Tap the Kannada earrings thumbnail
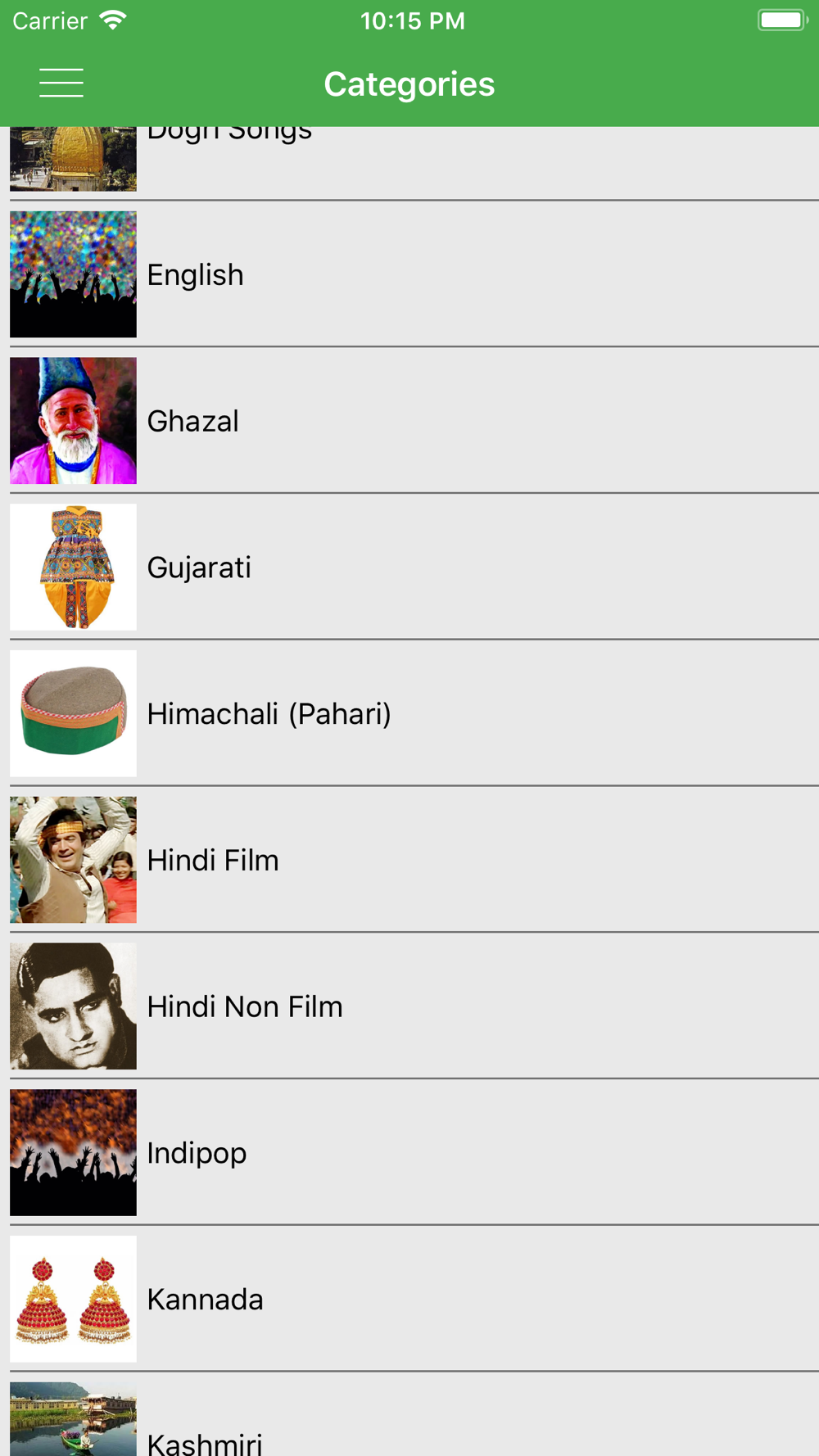Screen dimensions: 819x1456 pyautogui.click(x=73, y=1299)
